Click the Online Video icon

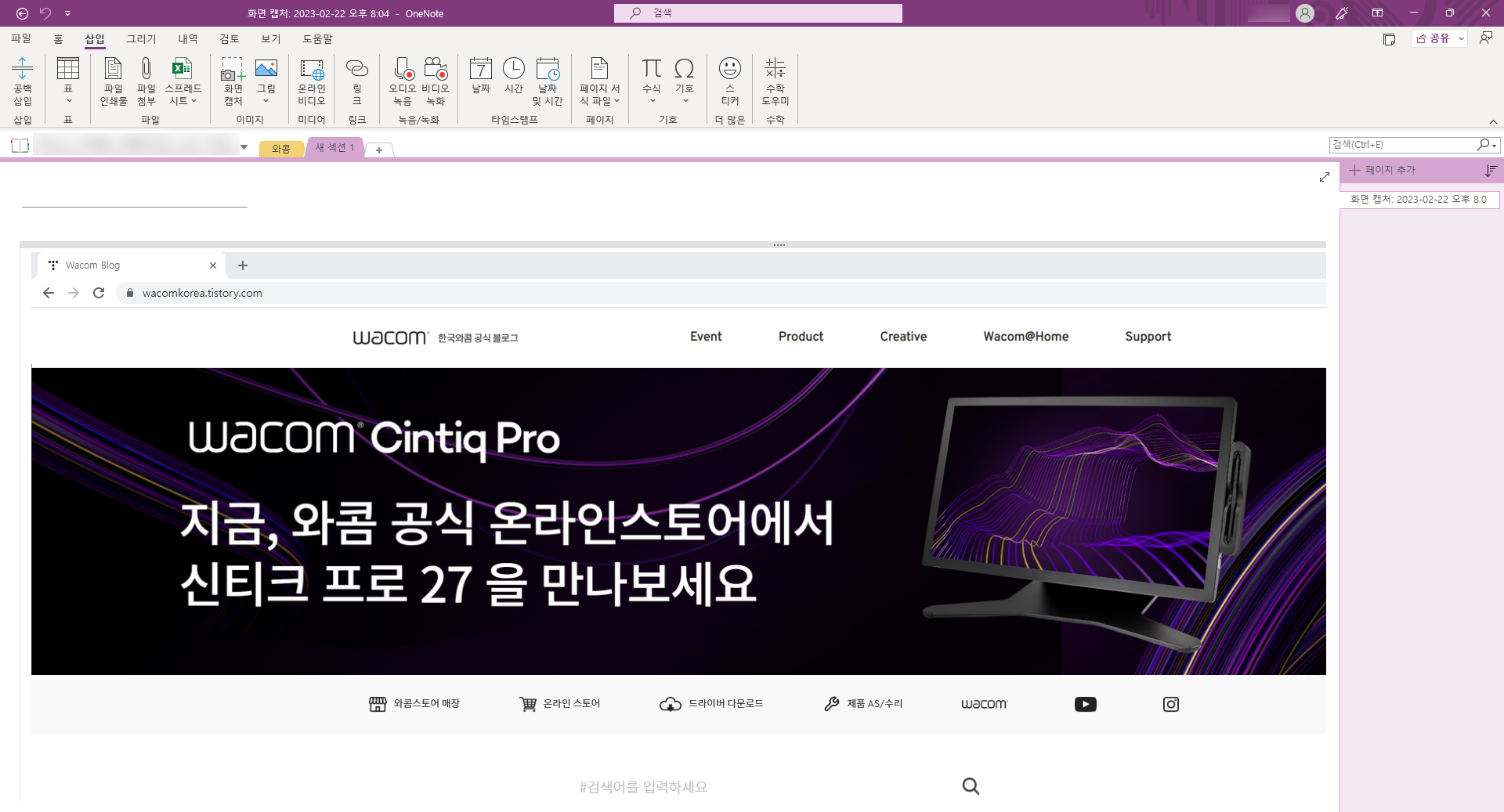pos(312,81)
